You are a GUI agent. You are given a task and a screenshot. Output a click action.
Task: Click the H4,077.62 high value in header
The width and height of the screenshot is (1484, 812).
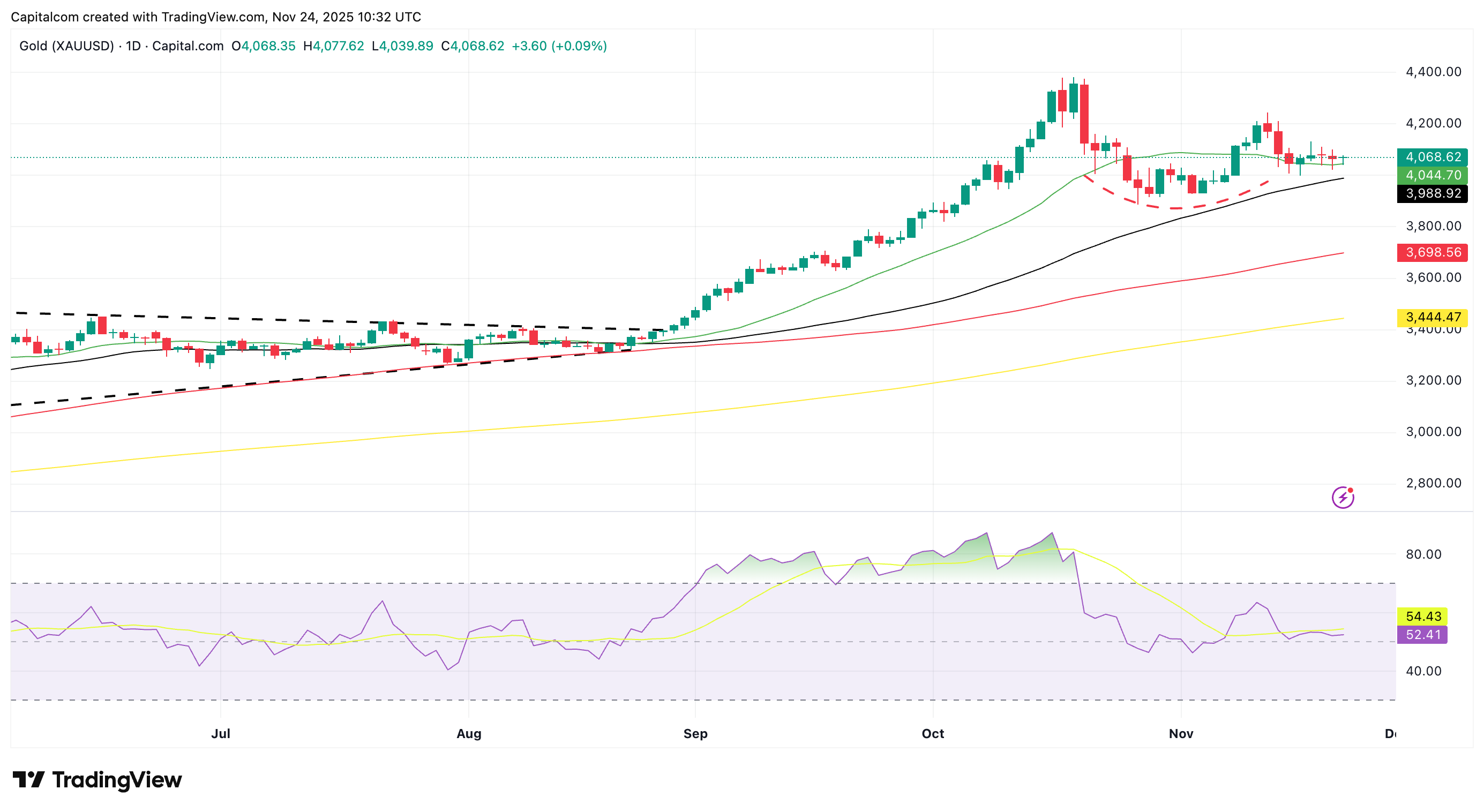(334, 46)
